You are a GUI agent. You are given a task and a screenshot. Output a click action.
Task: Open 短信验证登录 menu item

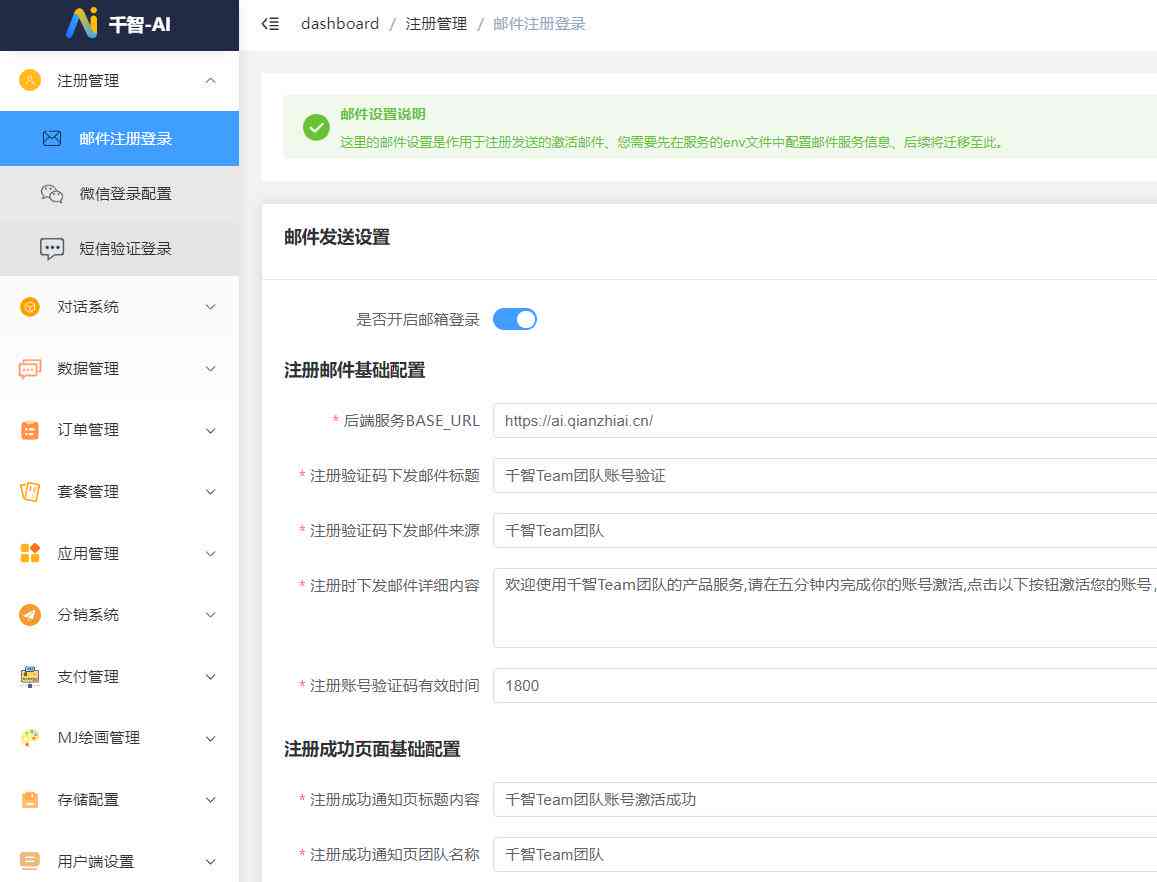click(120, 249)
